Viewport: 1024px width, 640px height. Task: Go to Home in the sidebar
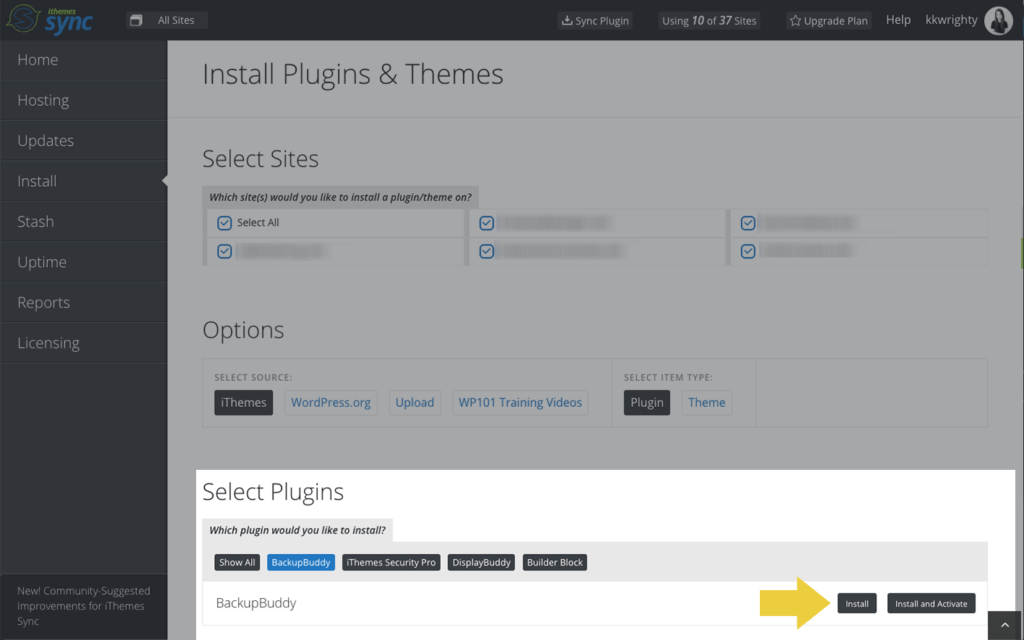[x=84, y=60]
